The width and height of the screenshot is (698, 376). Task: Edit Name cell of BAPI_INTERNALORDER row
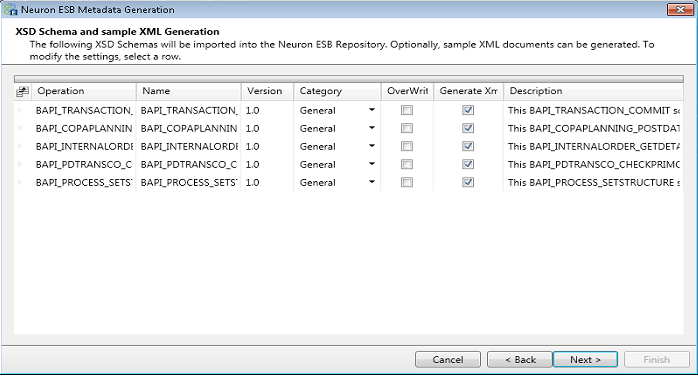[189, 146]
